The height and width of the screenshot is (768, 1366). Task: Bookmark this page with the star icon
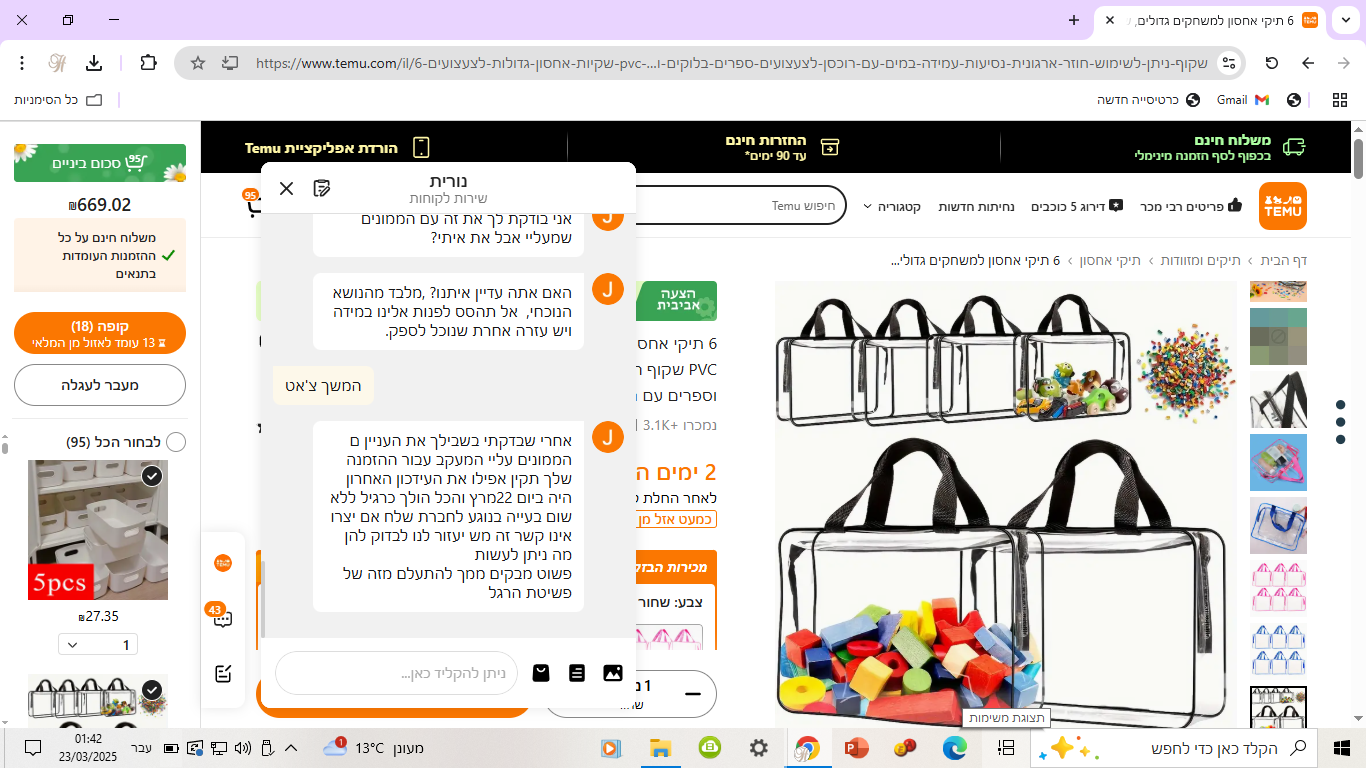click(x=198, y=63)
